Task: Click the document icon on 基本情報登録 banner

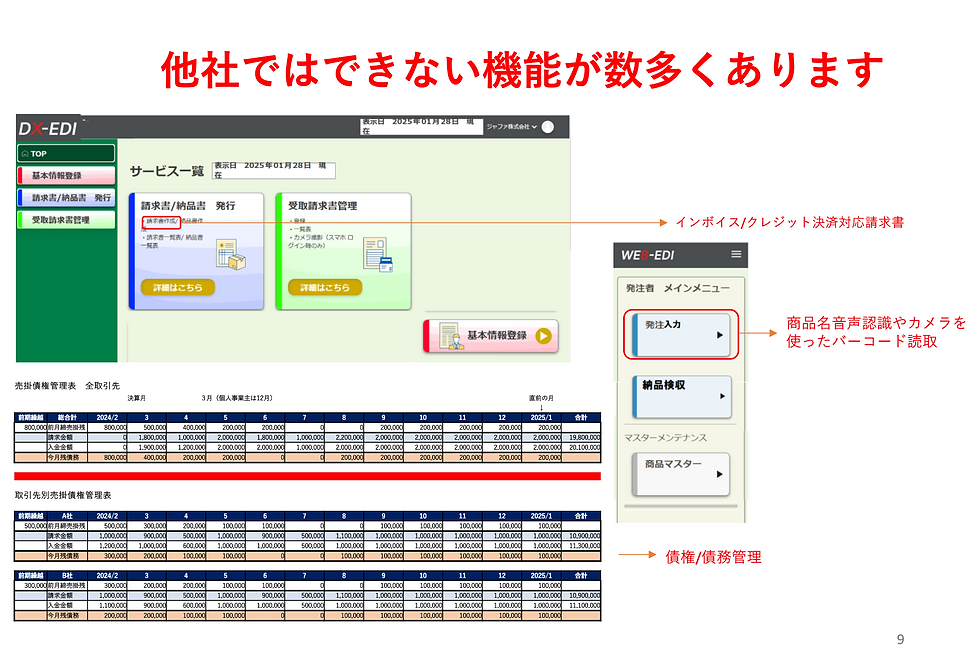Action: coord(451,336)
